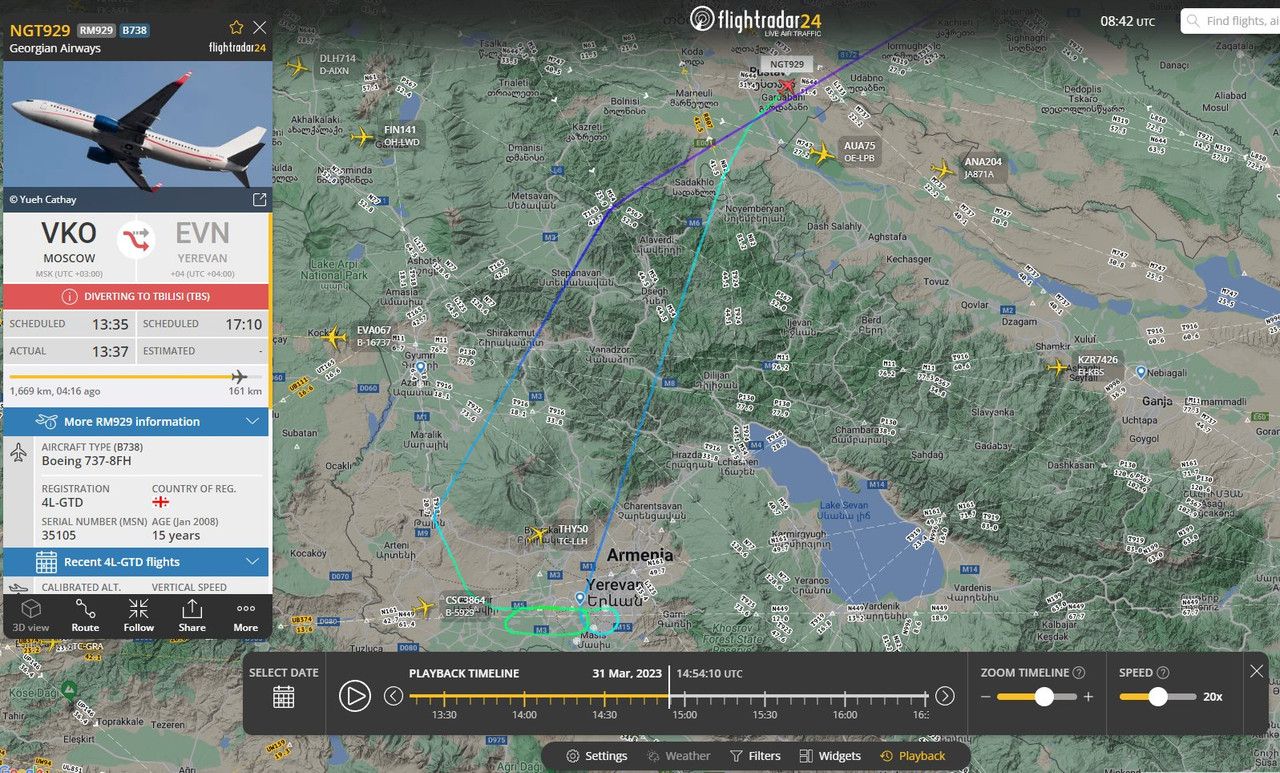Click the route direction icon between VKO and EVN
This screenshot has height=773, width=1280.
136,240
